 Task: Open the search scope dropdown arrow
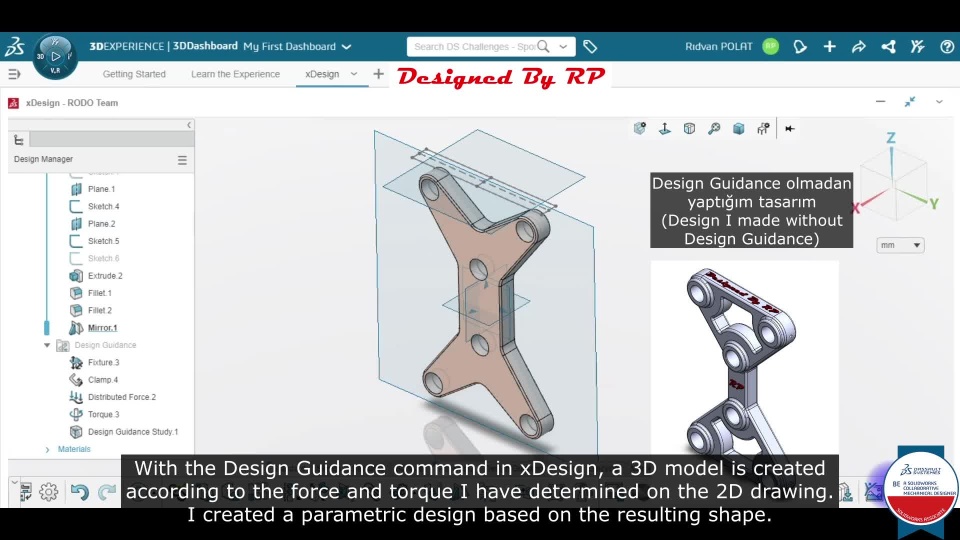point(563,47)
